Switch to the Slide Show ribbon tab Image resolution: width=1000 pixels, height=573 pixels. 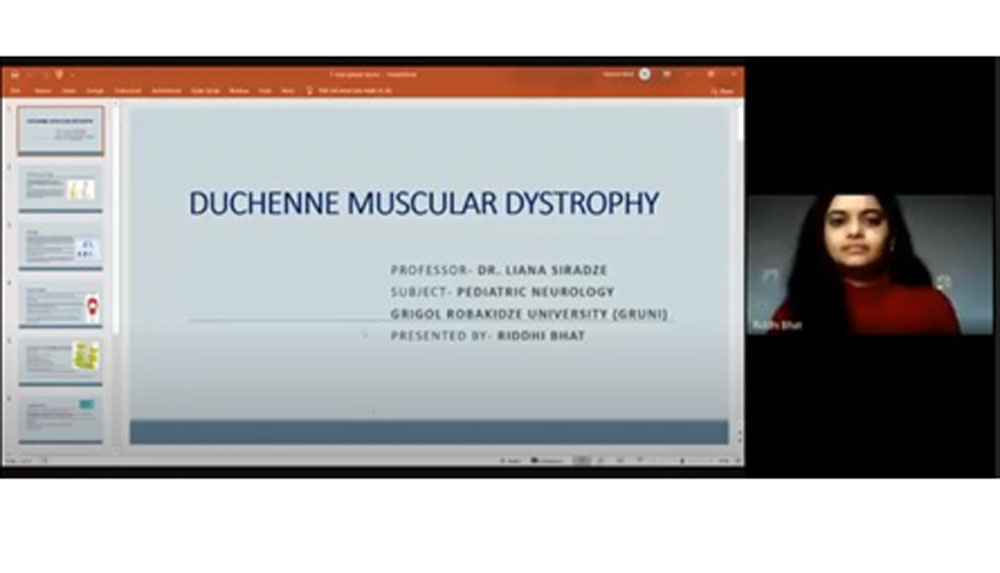[x=205, y=90]
